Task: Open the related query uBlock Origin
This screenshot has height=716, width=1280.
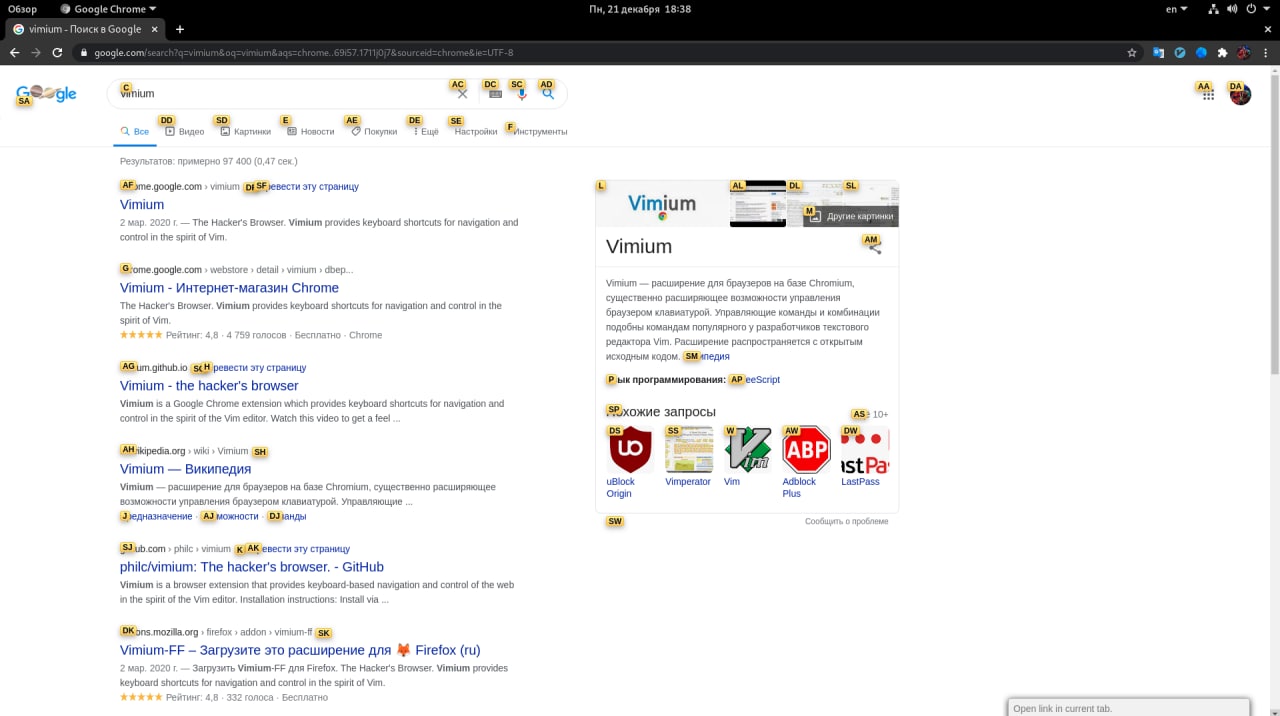Action: (x=630, y=462)
